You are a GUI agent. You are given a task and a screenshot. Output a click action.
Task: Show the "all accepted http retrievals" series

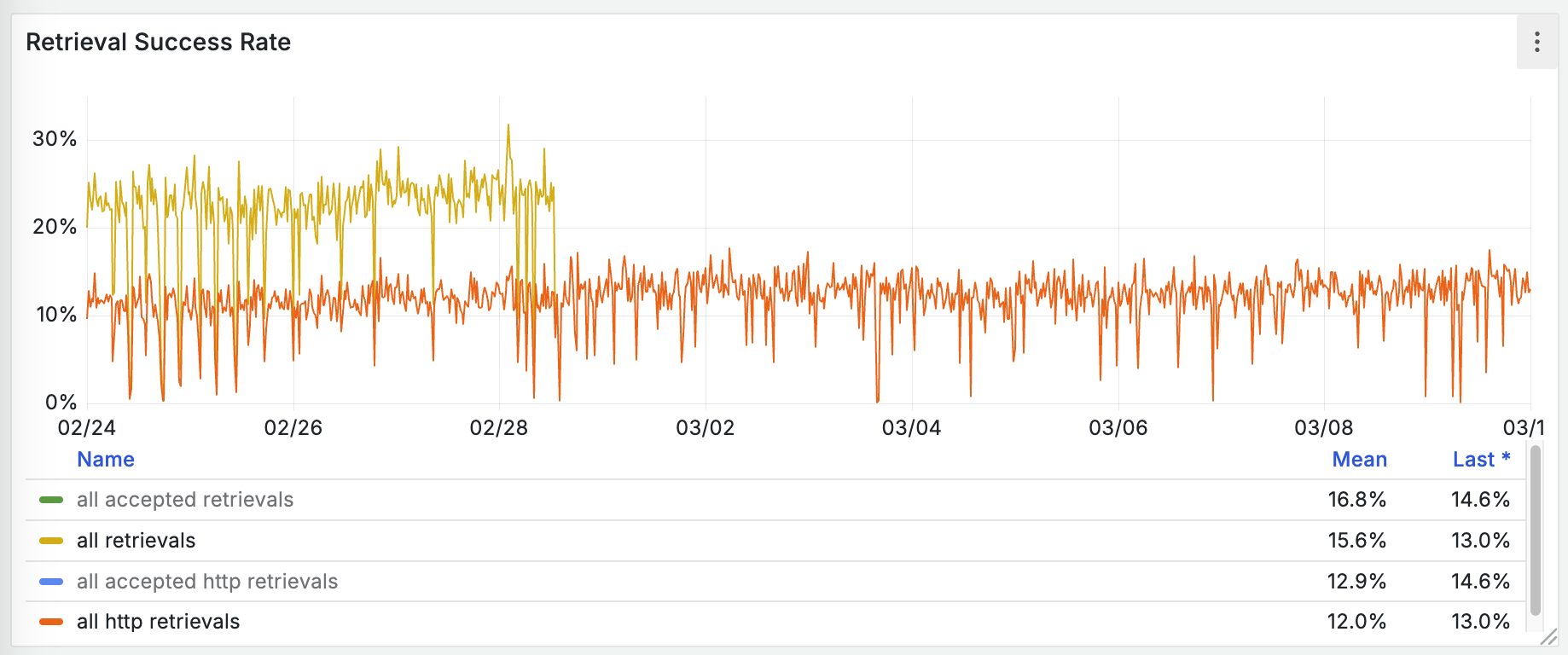click(206, 582)
